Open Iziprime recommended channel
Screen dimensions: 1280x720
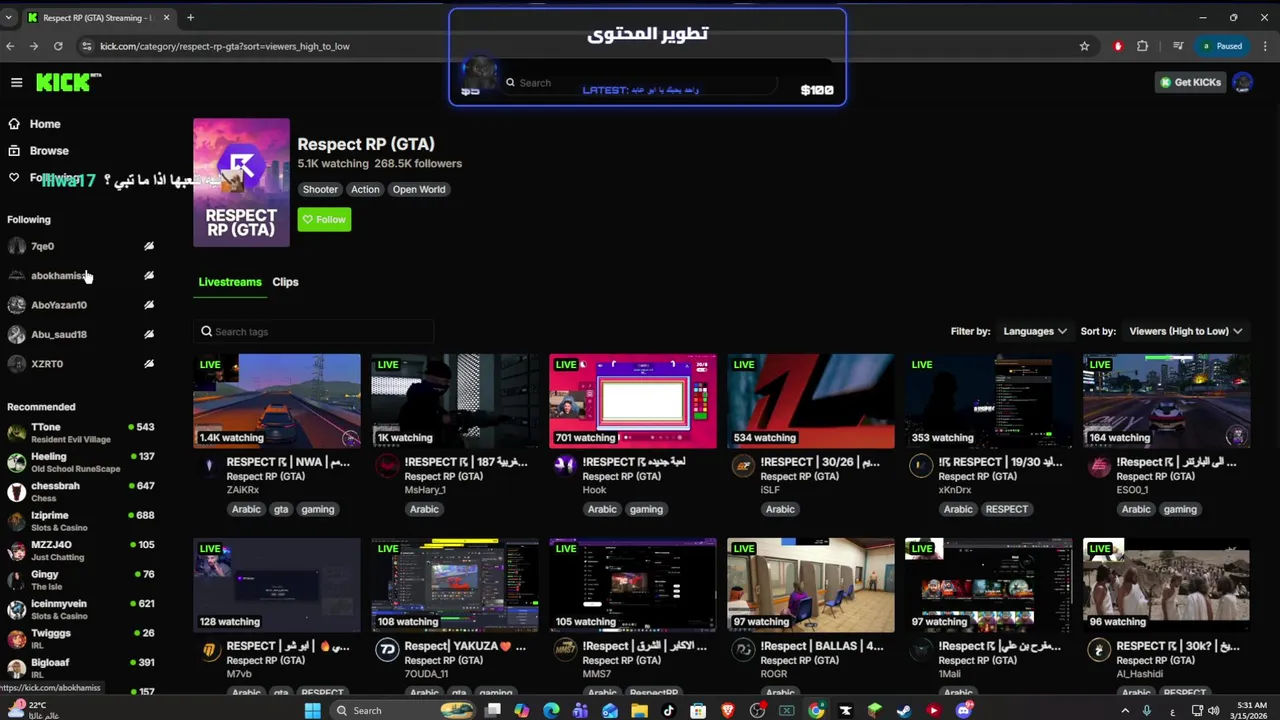coord(80,521)
